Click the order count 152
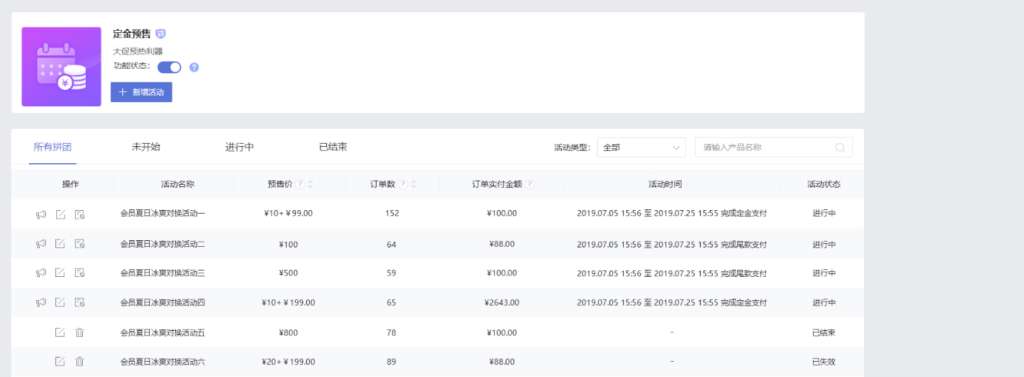Screen dimensions: 1024x377 tap(392, 213)
